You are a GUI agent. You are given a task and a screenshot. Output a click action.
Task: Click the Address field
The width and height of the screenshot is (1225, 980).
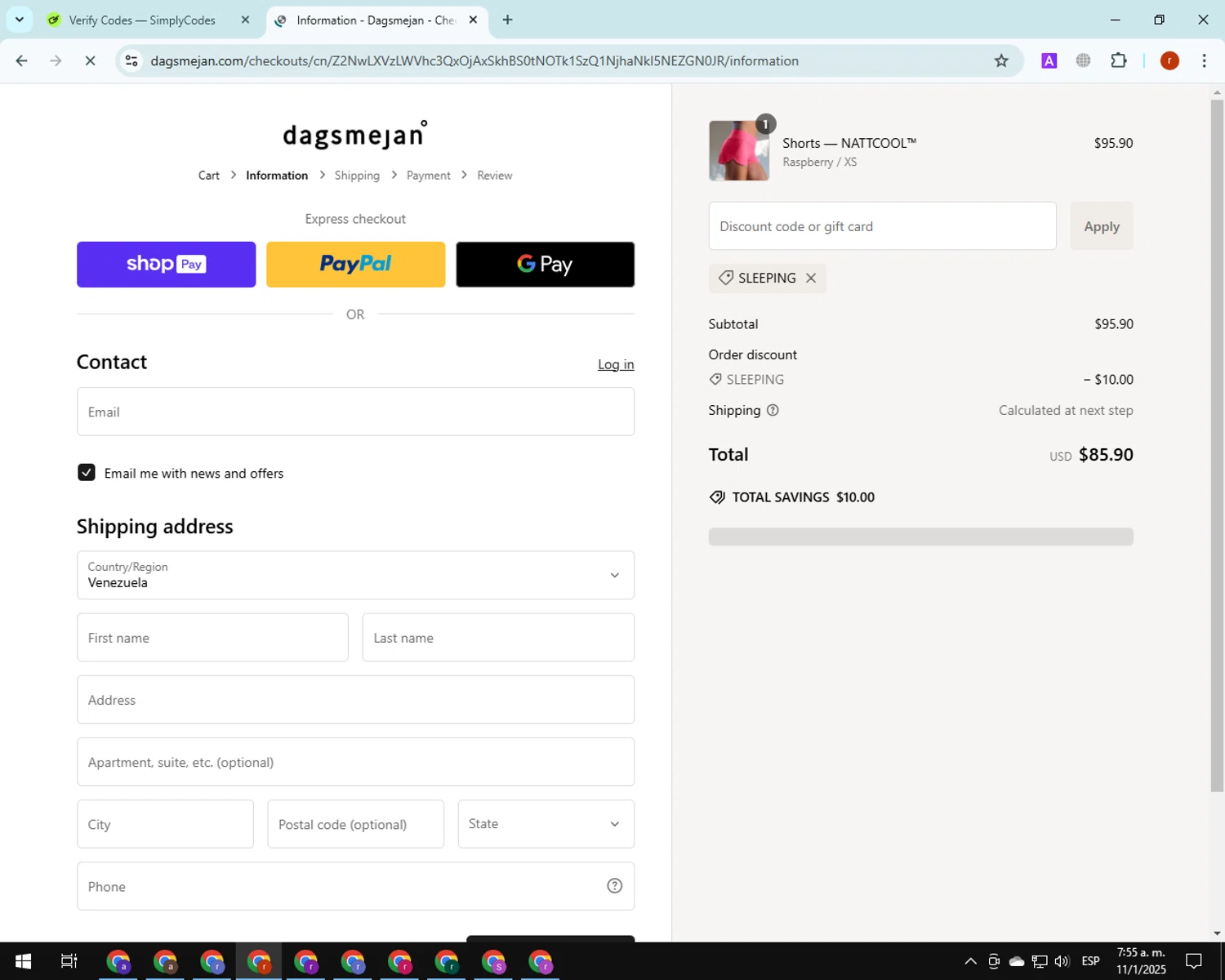point(355,700)
